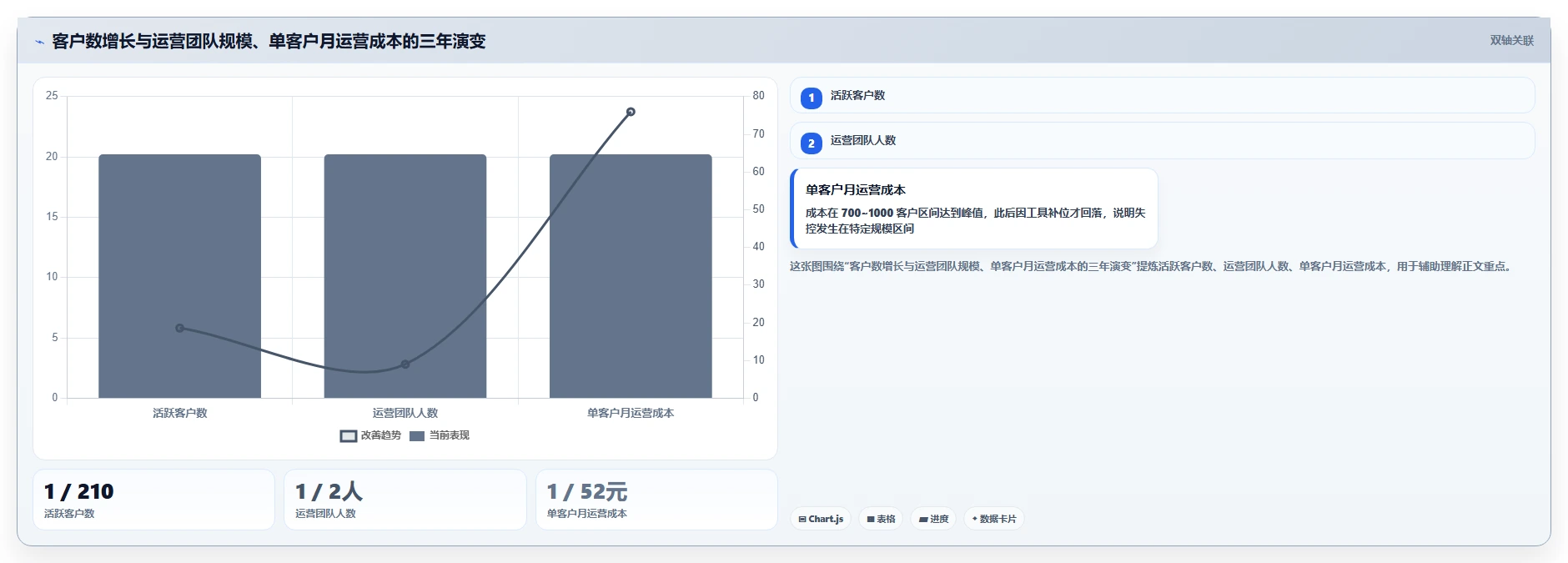Click the header icon beside the chart title
The image size is (1568, 563).
(39, 41)
